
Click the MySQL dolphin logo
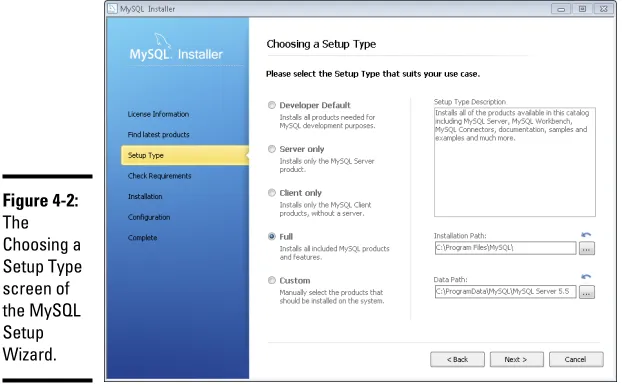(162, 41)
